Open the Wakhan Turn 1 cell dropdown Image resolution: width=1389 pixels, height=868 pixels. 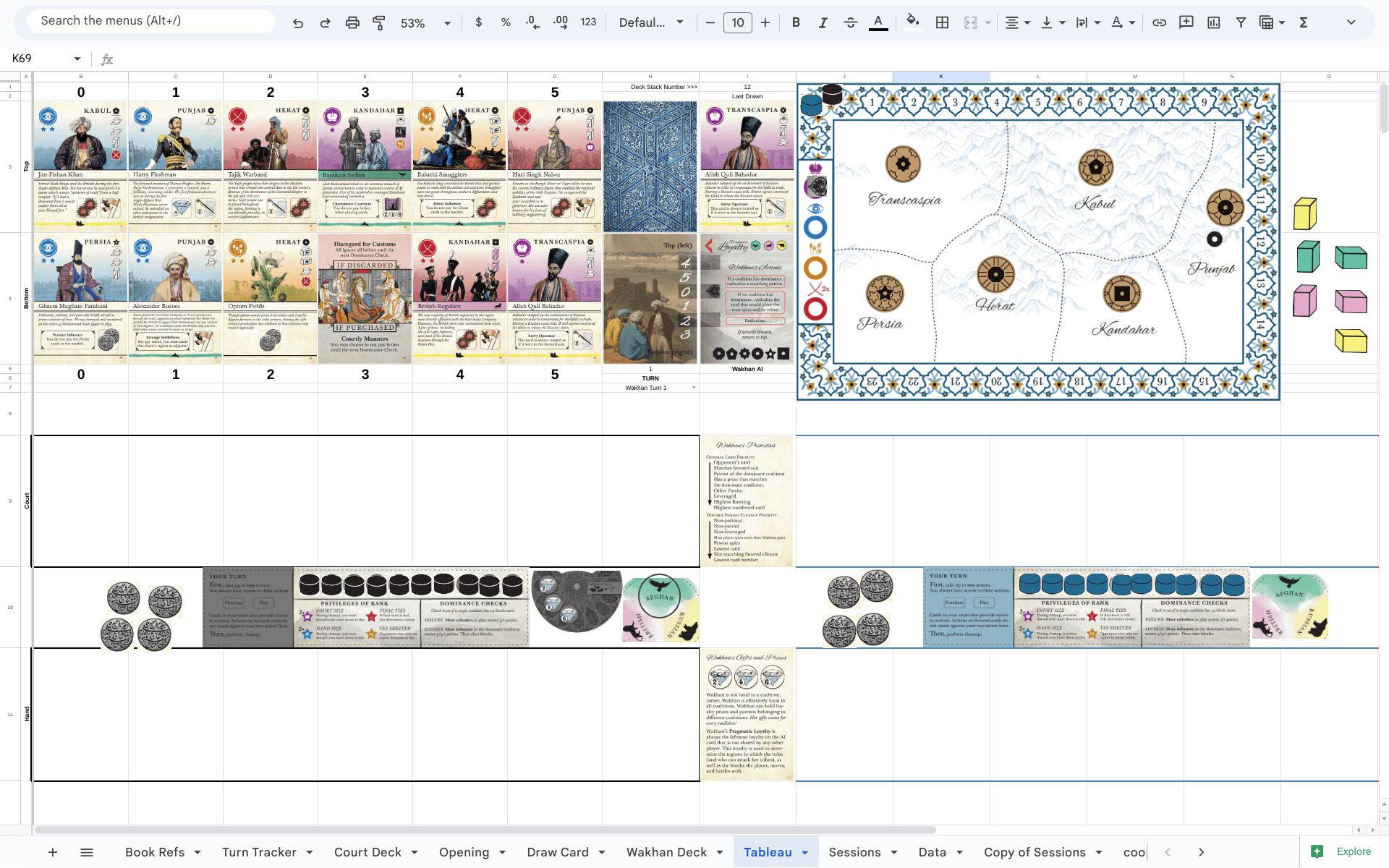693,387
